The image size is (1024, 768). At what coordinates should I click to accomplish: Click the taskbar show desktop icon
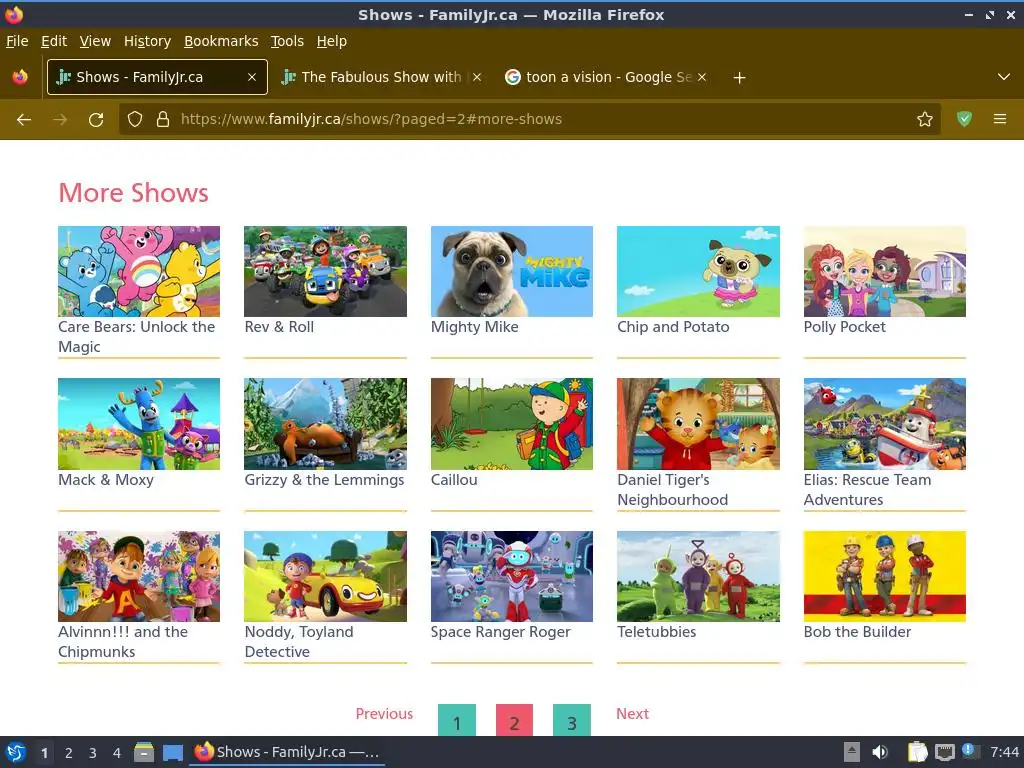point(172,752)
